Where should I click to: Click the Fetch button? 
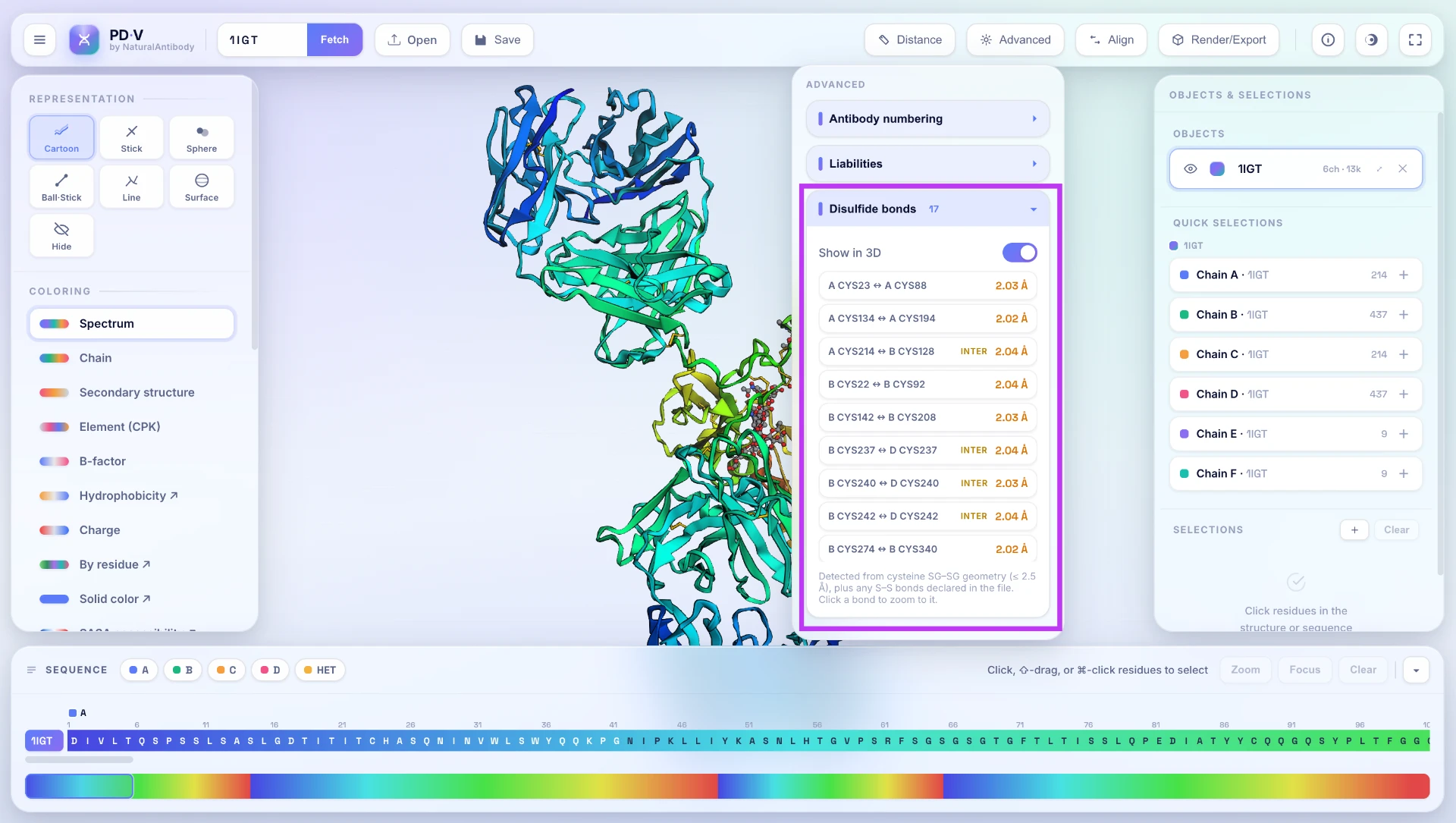point(334,39)
